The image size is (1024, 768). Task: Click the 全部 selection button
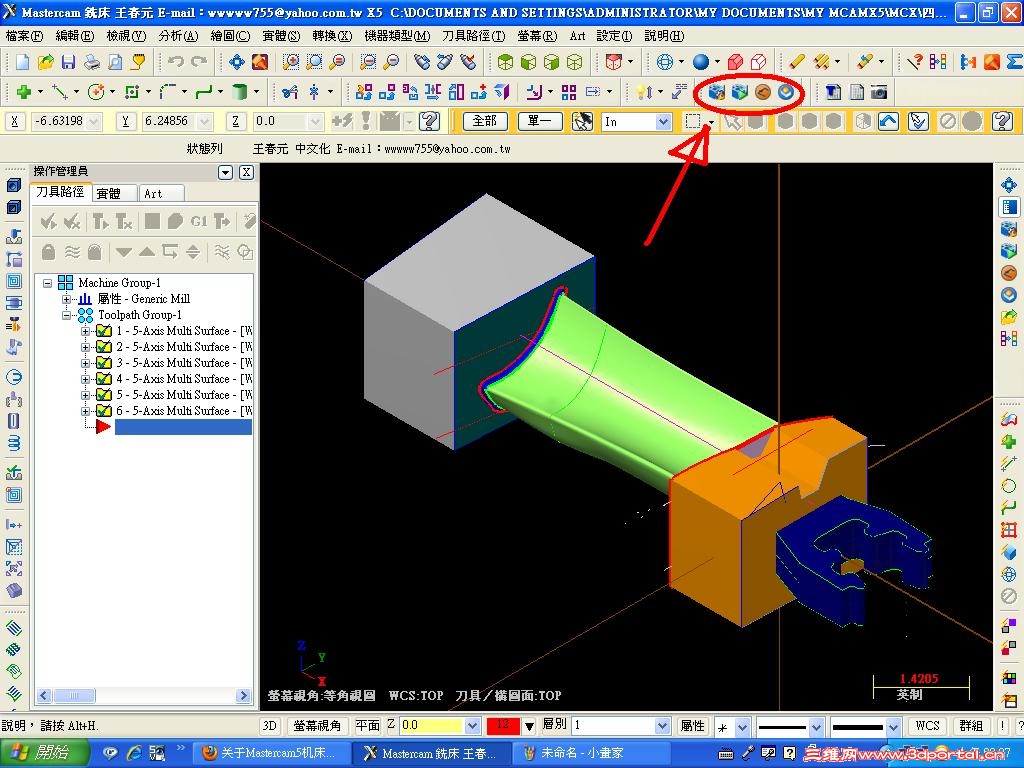coord(485,121)
